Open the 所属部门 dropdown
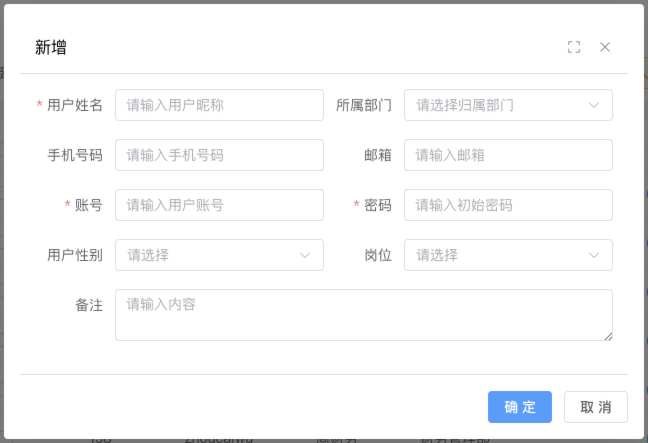This screenshot has width=648, height=443. (508, 105)
